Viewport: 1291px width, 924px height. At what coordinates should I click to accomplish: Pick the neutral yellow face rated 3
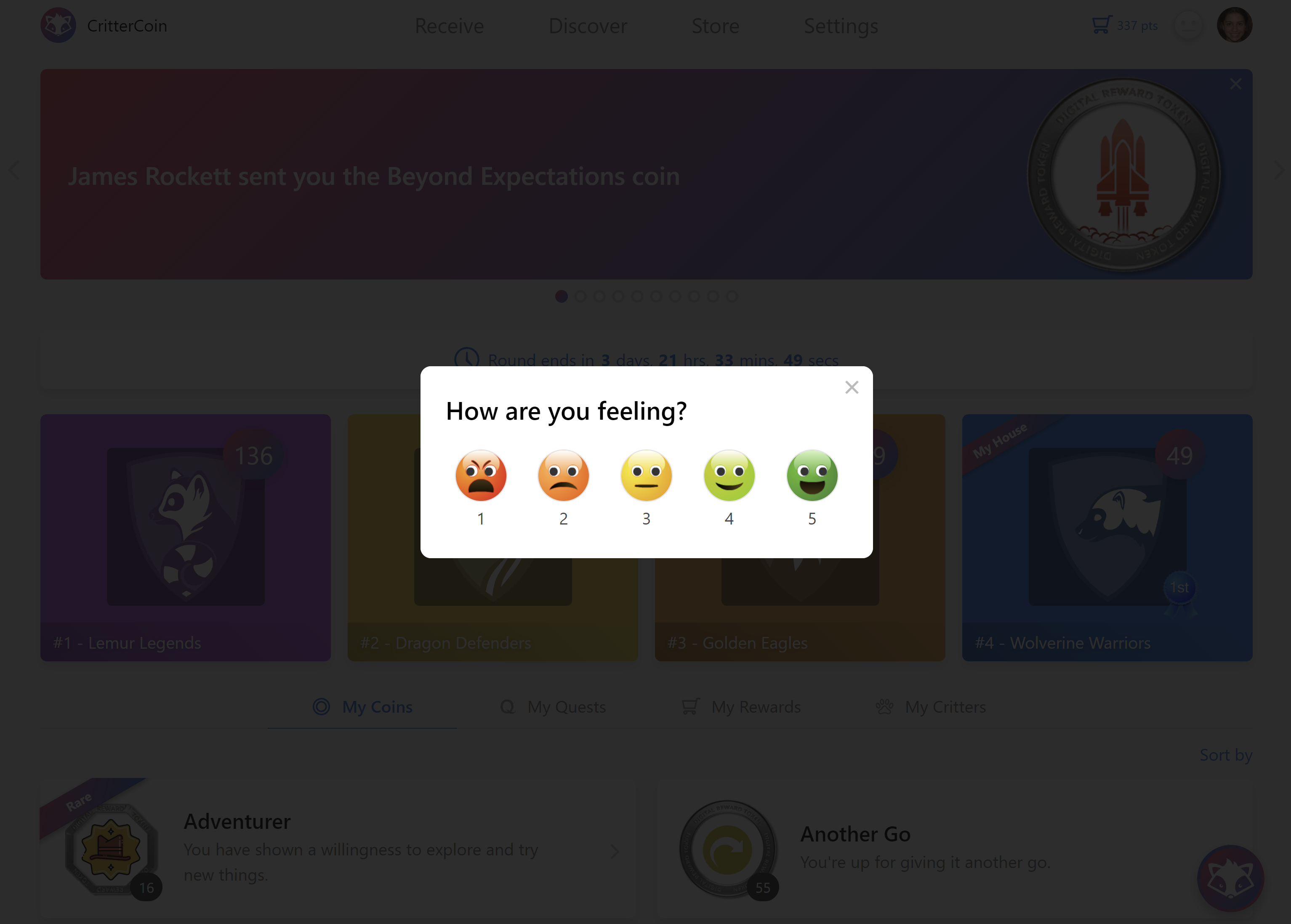pyautogui.click(x=647, y=476)
